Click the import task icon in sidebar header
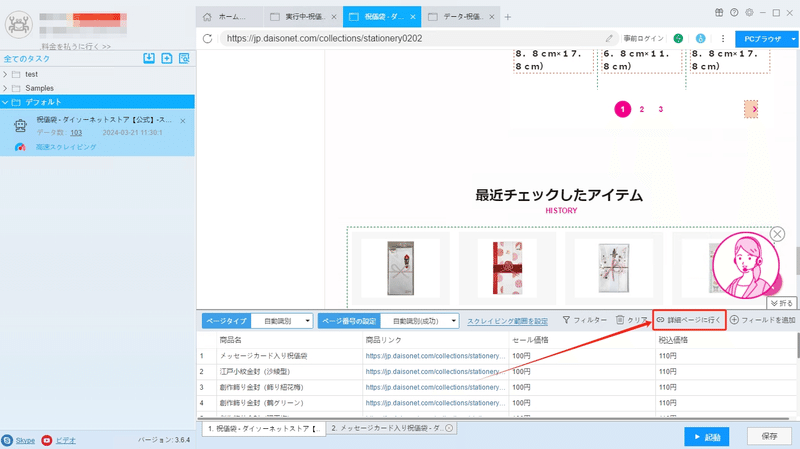Image resolution: width=800 pixels, height=449 pixels. tap(149, 58)
